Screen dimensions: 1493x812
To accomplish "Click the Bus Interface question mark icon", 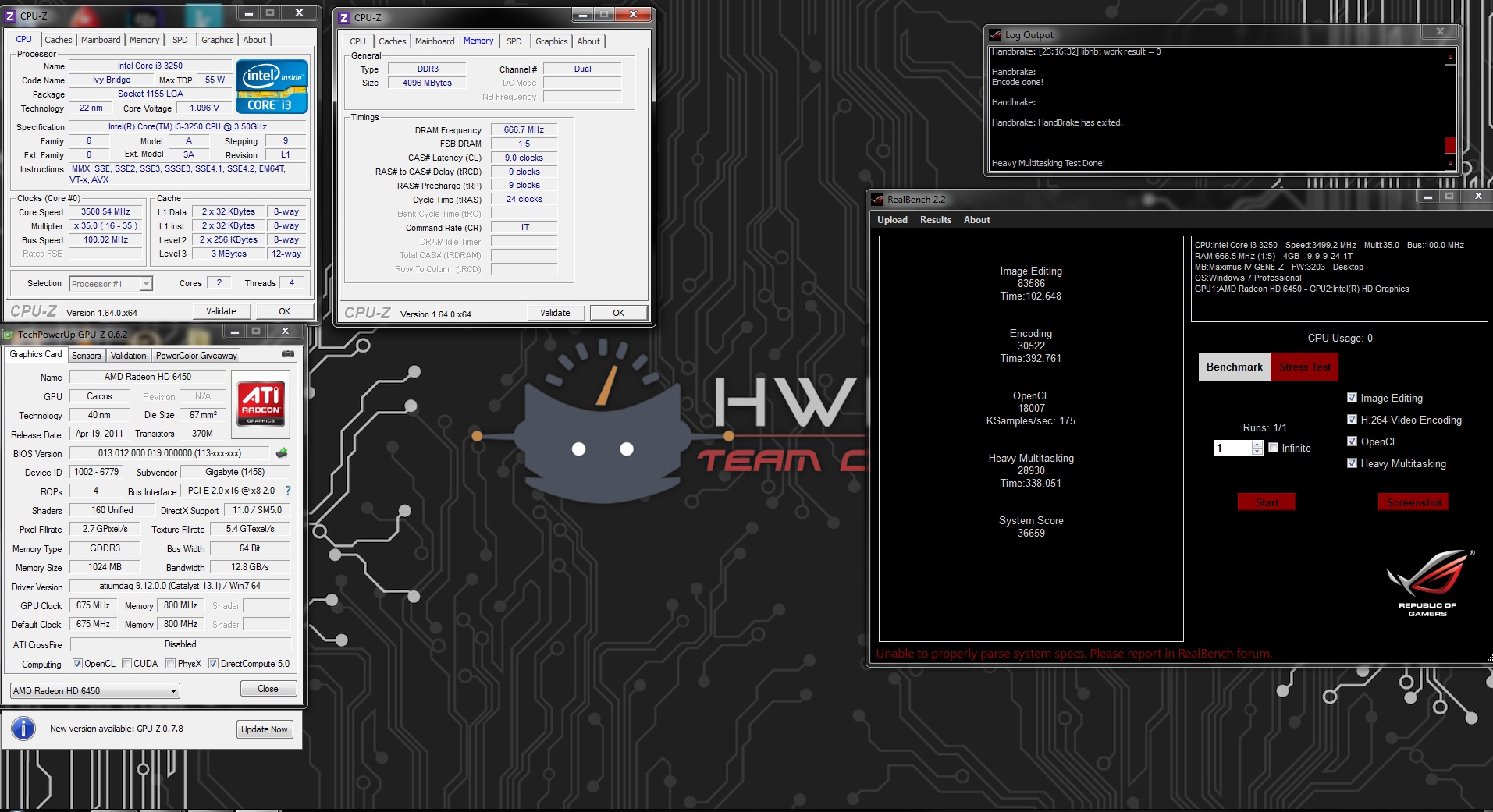I will click(x=288, y=491).
